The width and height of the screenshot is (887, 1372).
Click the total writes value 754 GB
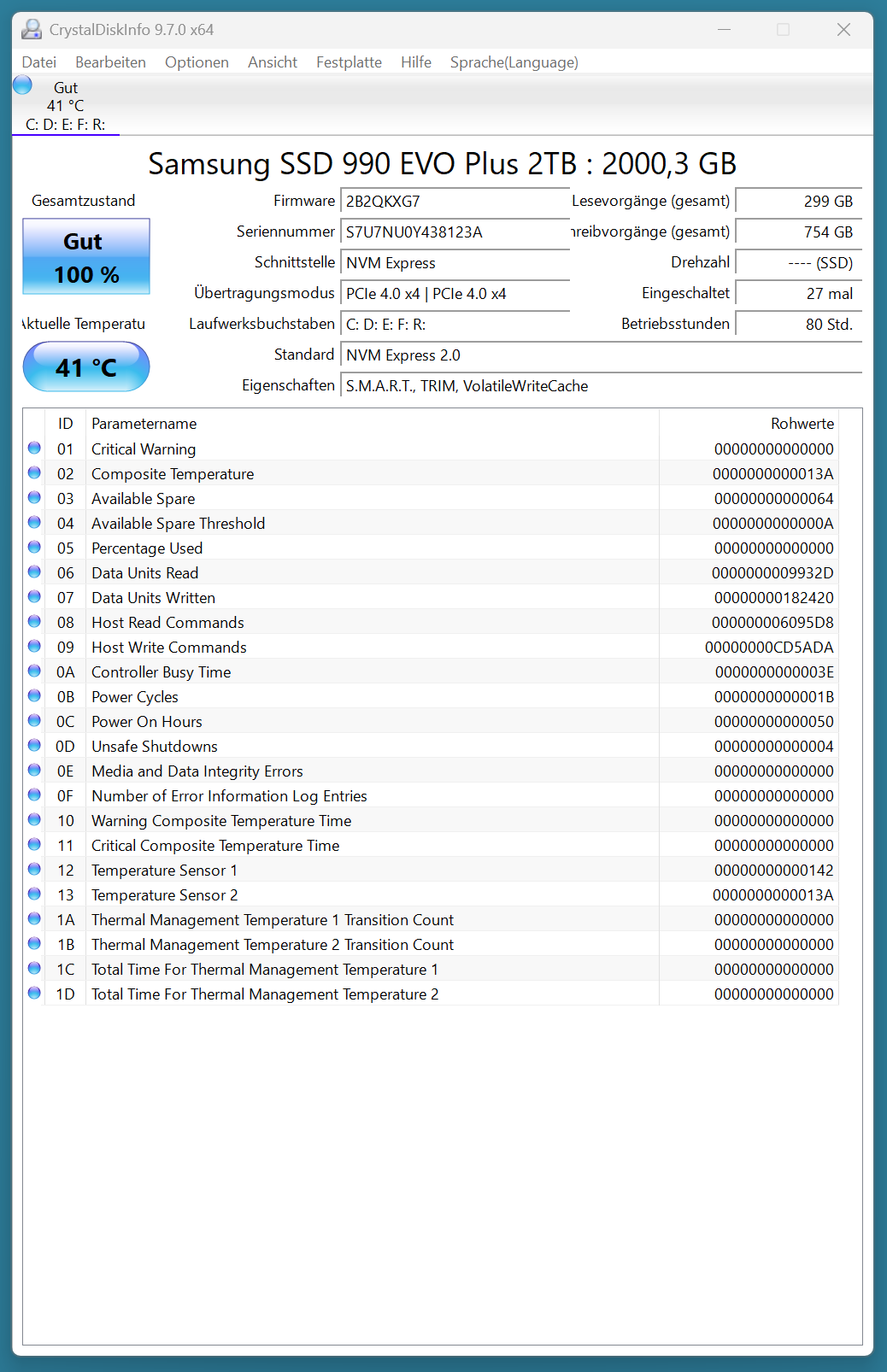[799, 232]
